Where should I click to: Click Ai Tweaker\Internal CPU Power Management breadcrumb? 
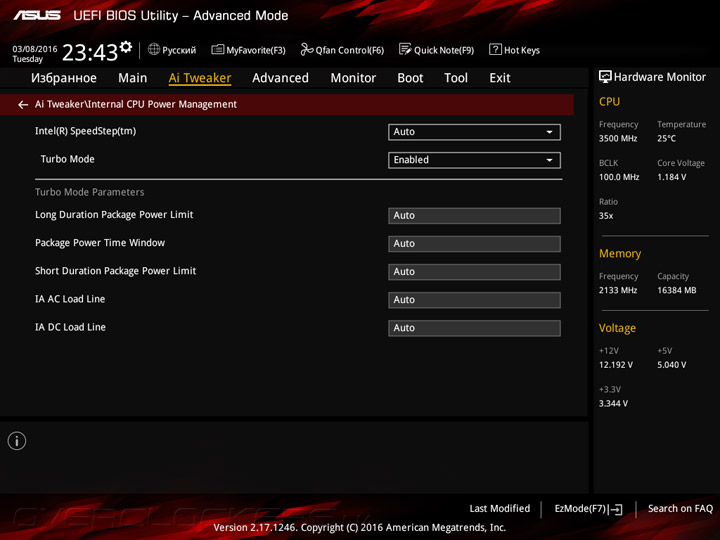136,105
